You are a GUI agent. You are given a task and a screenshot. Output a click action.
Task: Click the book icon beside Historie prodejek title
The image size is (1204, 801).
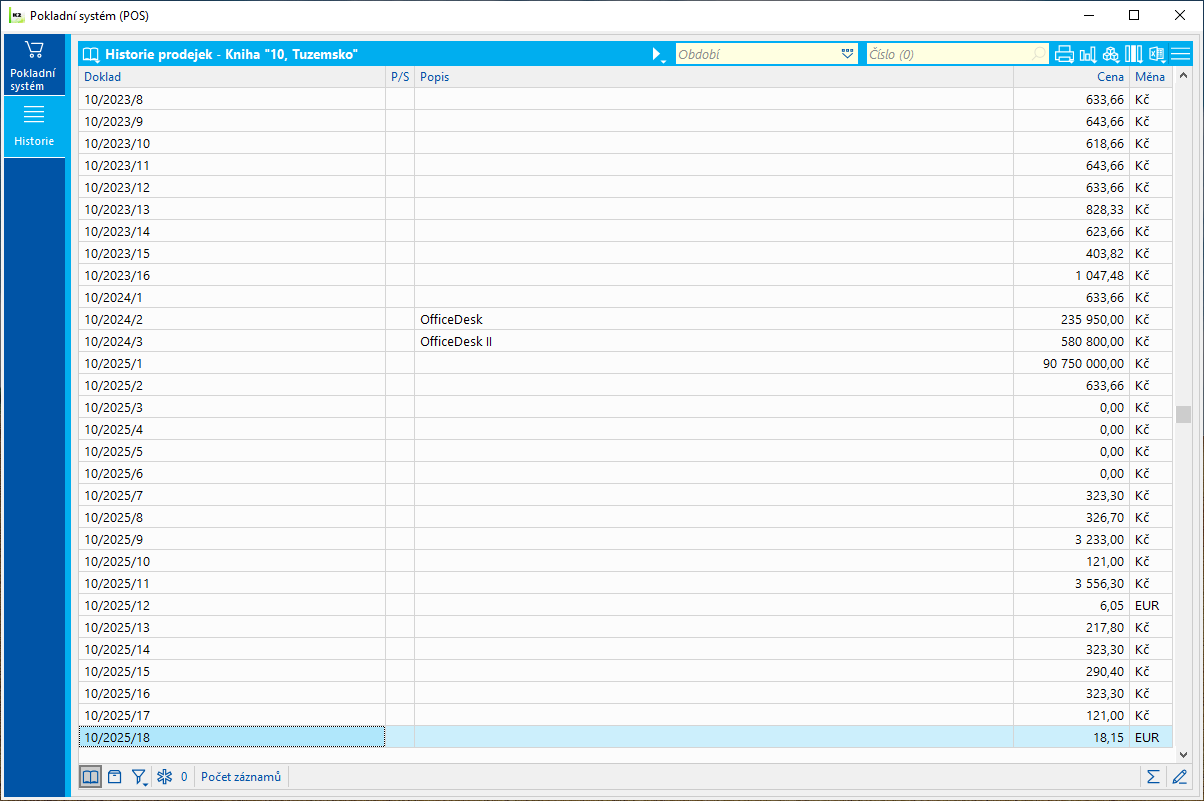[x=91, y=54]
